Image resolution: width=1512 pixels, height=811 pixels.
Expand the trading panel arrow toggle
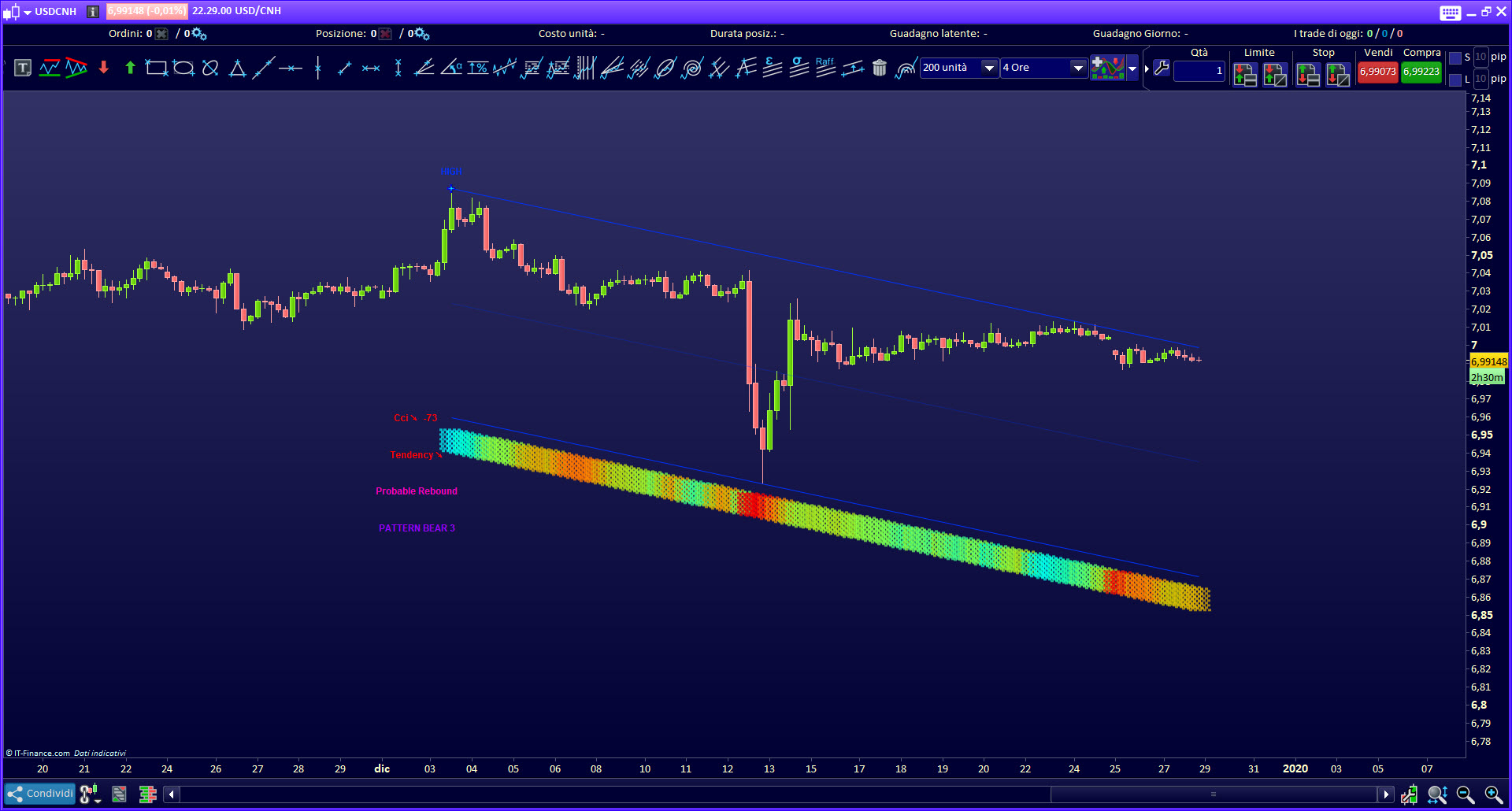[x=1147, y=69]
